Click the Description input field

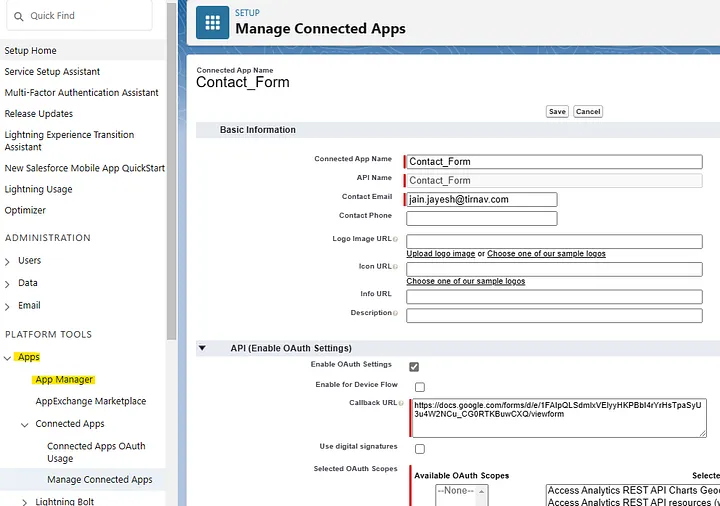tap(554, 315)
